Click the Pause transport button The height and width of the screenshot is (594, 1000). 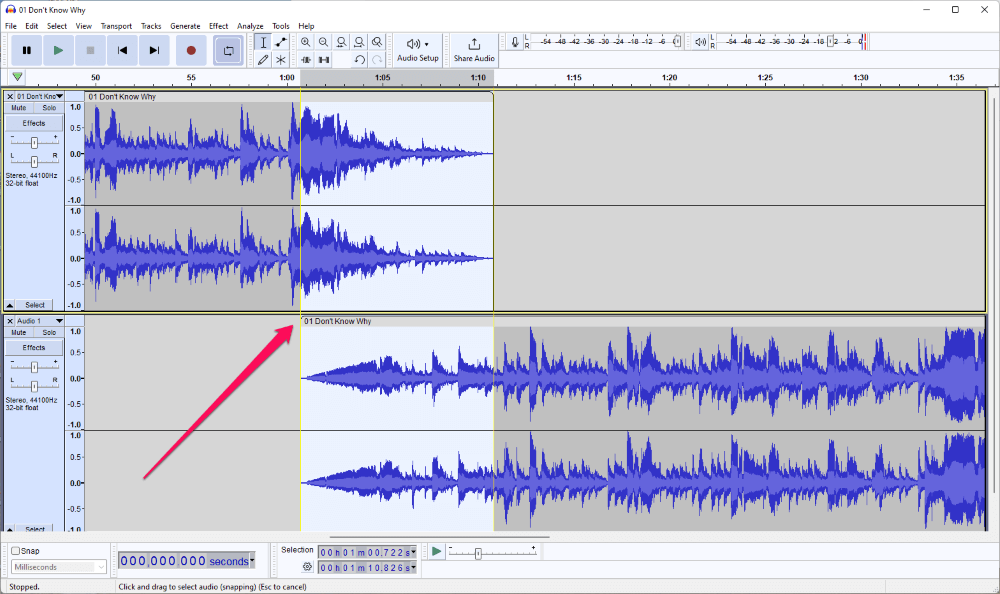(x=26, y=50)
